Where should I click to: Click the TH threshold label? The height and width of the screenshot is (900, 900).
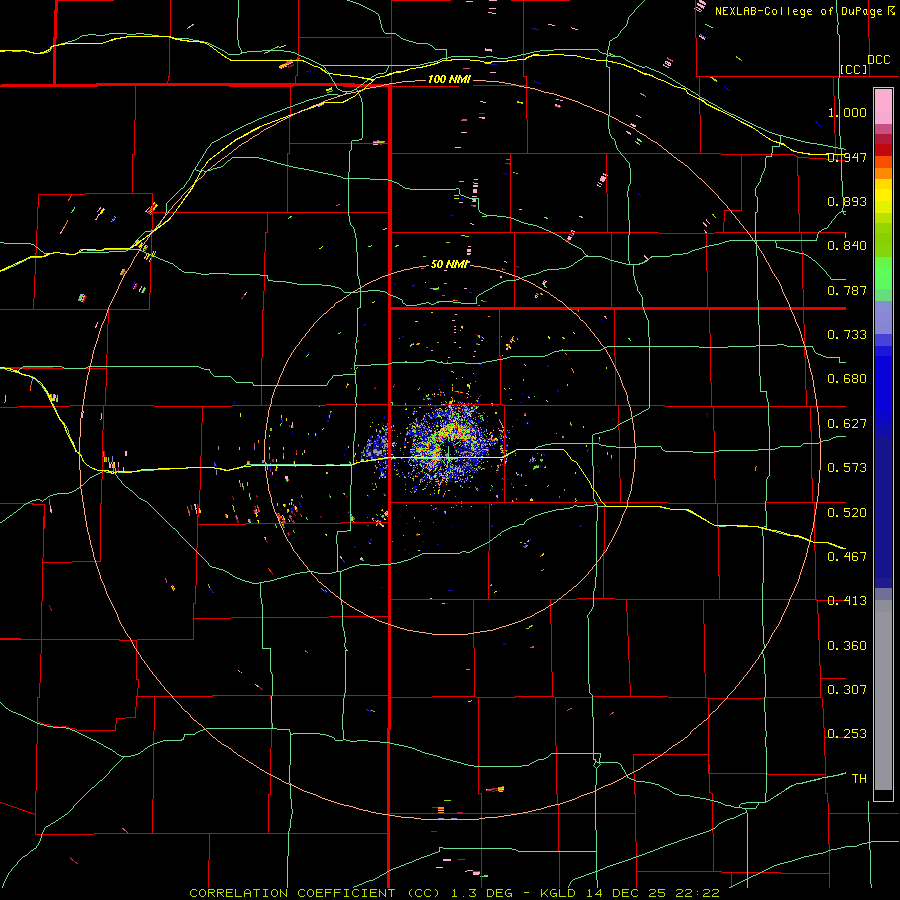(859, 779)
